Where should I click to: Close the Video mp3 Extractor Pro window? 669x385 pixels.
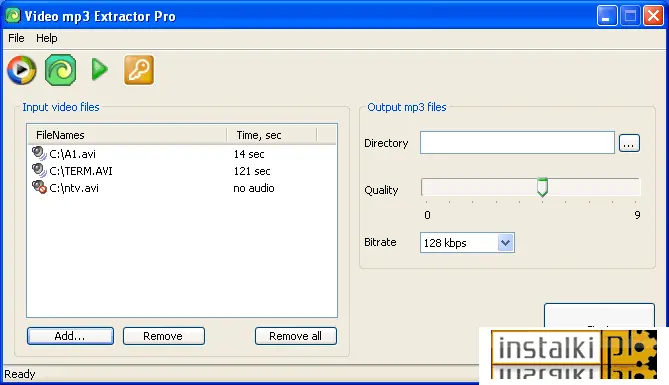pyautogui.click(x=653, y=16)
